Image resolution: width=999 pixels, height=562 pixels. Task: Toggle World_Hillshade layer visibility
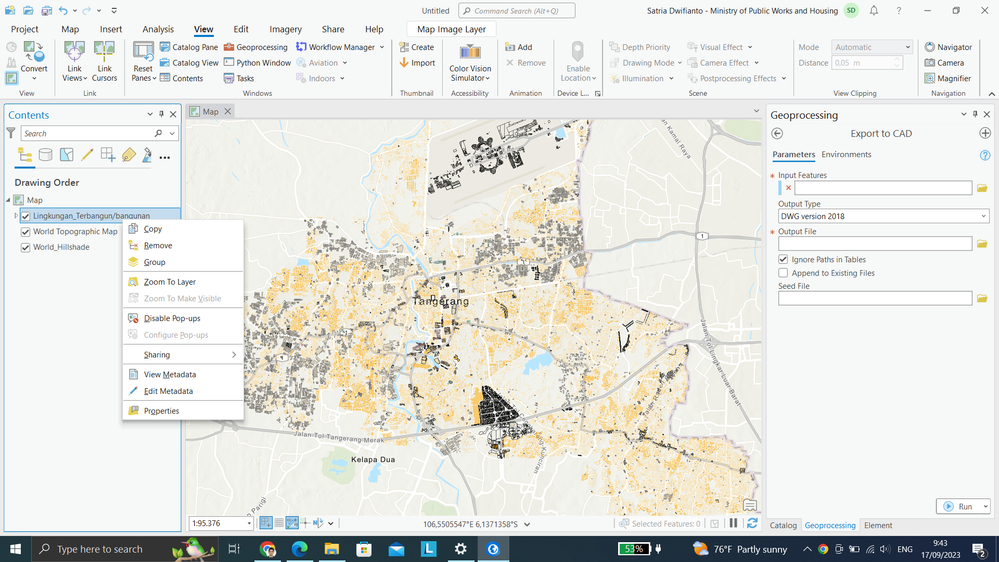pyautogui.click(x=25, y=247)
